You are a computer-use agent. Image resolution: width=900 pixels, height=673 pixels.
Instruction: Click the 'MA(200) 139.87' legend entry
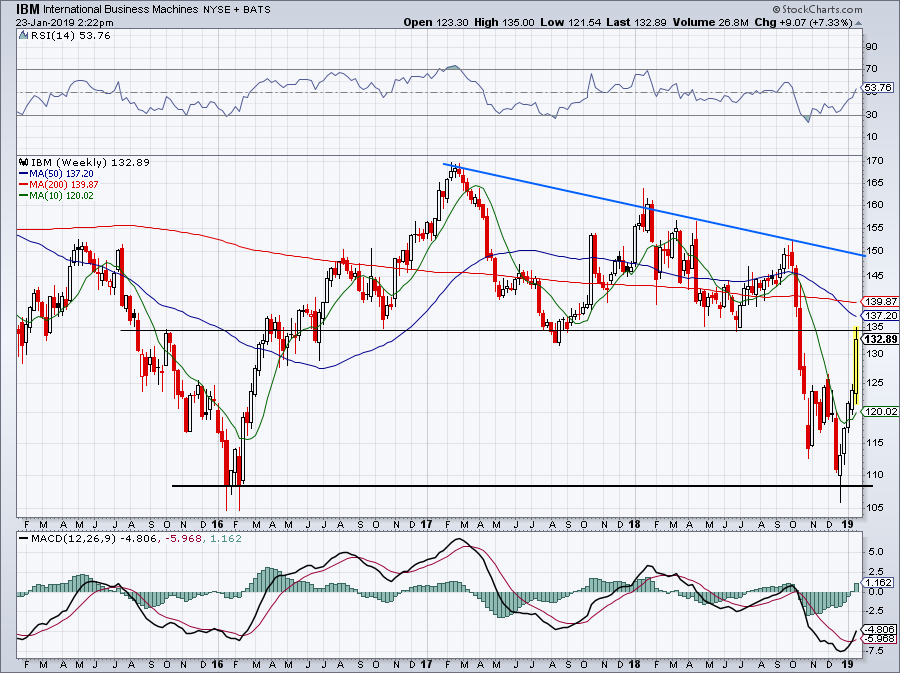coord(64,185)
